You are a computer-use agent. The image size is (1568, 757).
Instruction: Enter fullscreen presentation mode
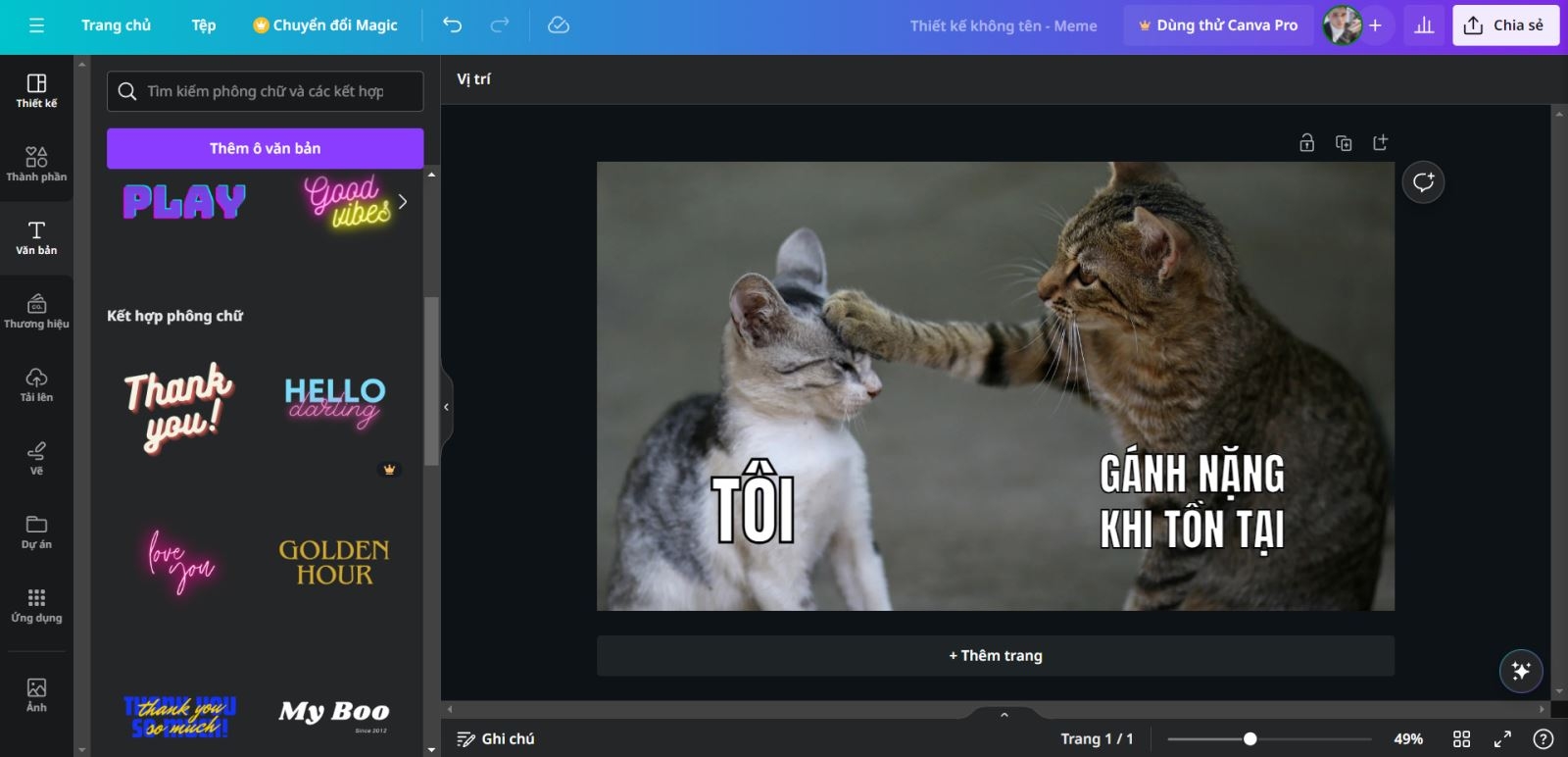1502,739
